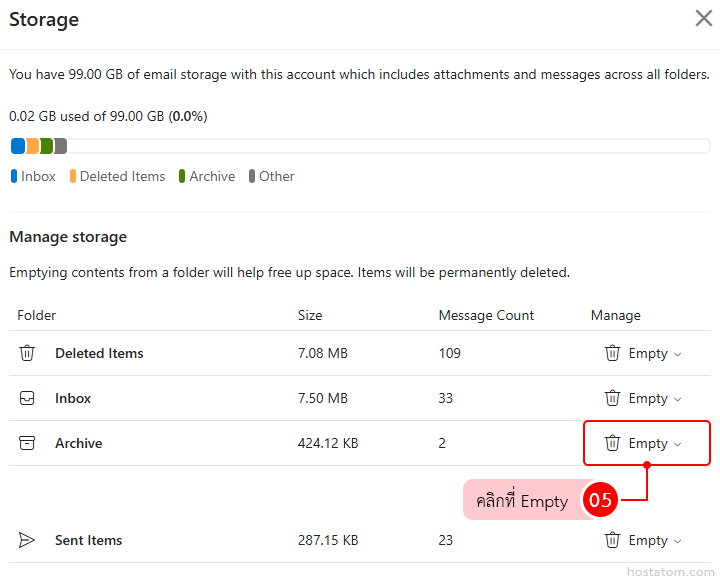Expand Empty options chevron for Deleted Items
This screenshot has height=581, width=720.
point(677,354)
